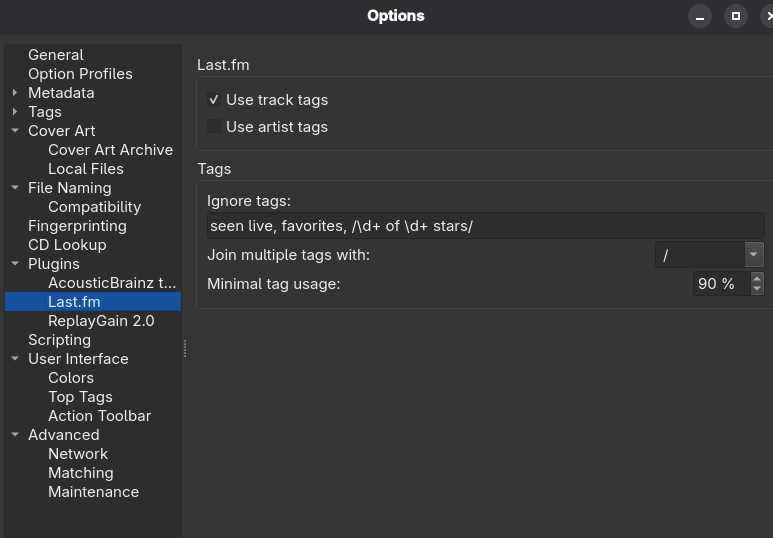Screen dimensions: 773x538
Task: Open the General options page
Action: click(x=55, y=55)
